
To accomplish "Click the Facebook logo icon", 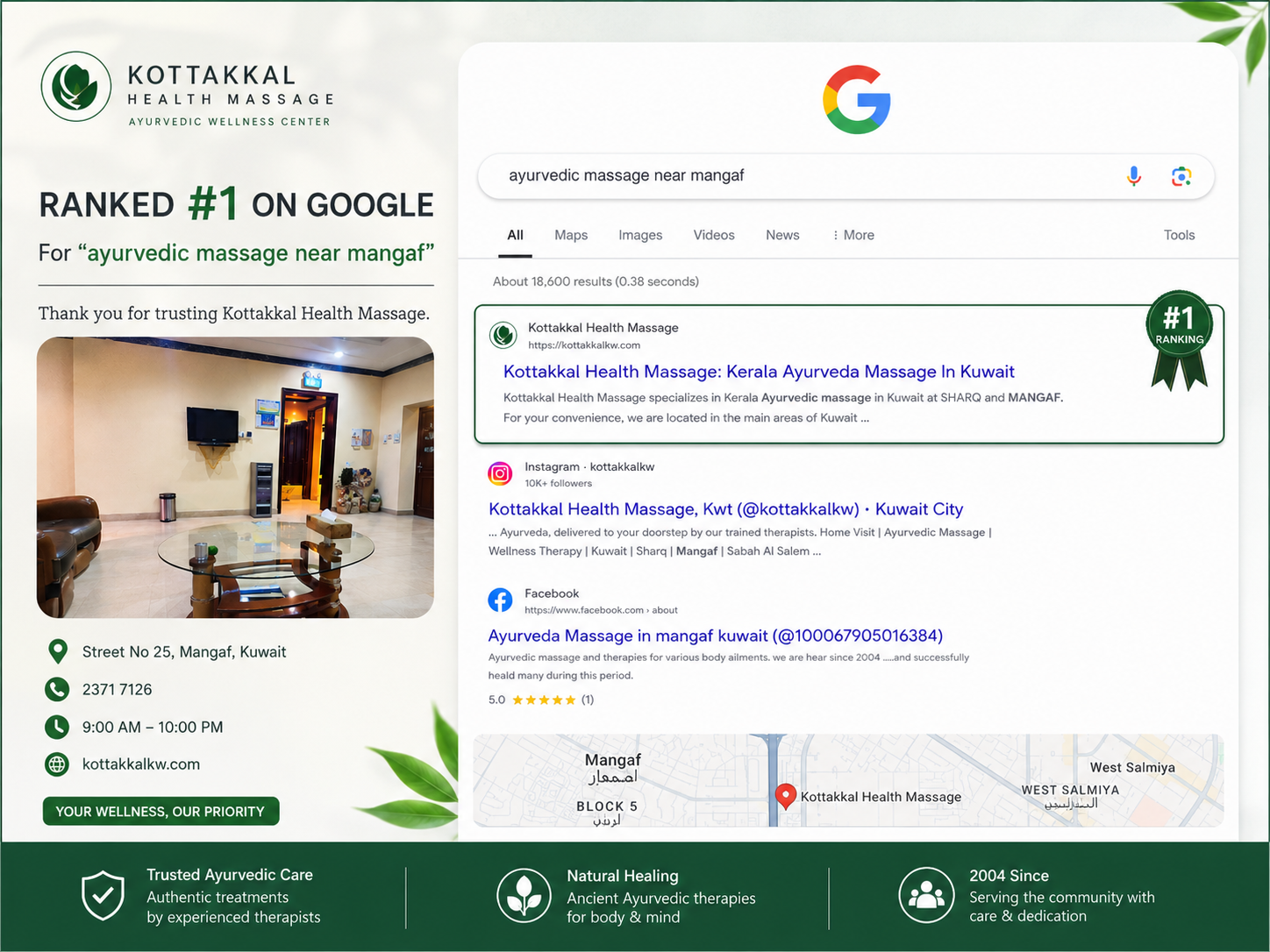I will point(500,600).
